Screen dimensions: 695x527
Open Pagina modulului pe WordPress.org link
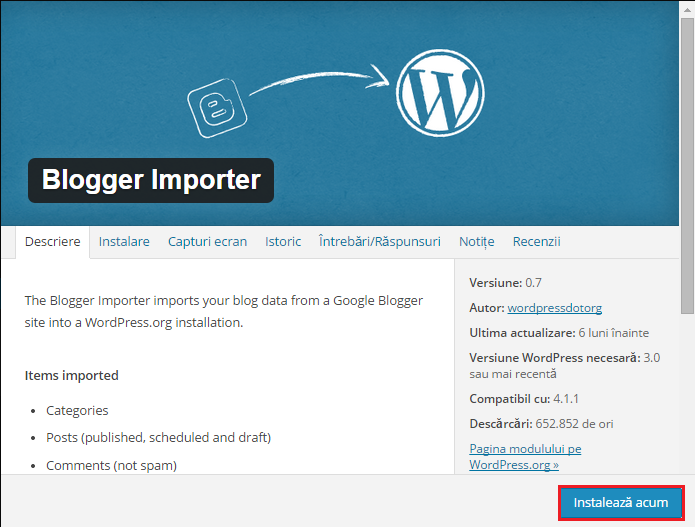[x=525, y=457]
